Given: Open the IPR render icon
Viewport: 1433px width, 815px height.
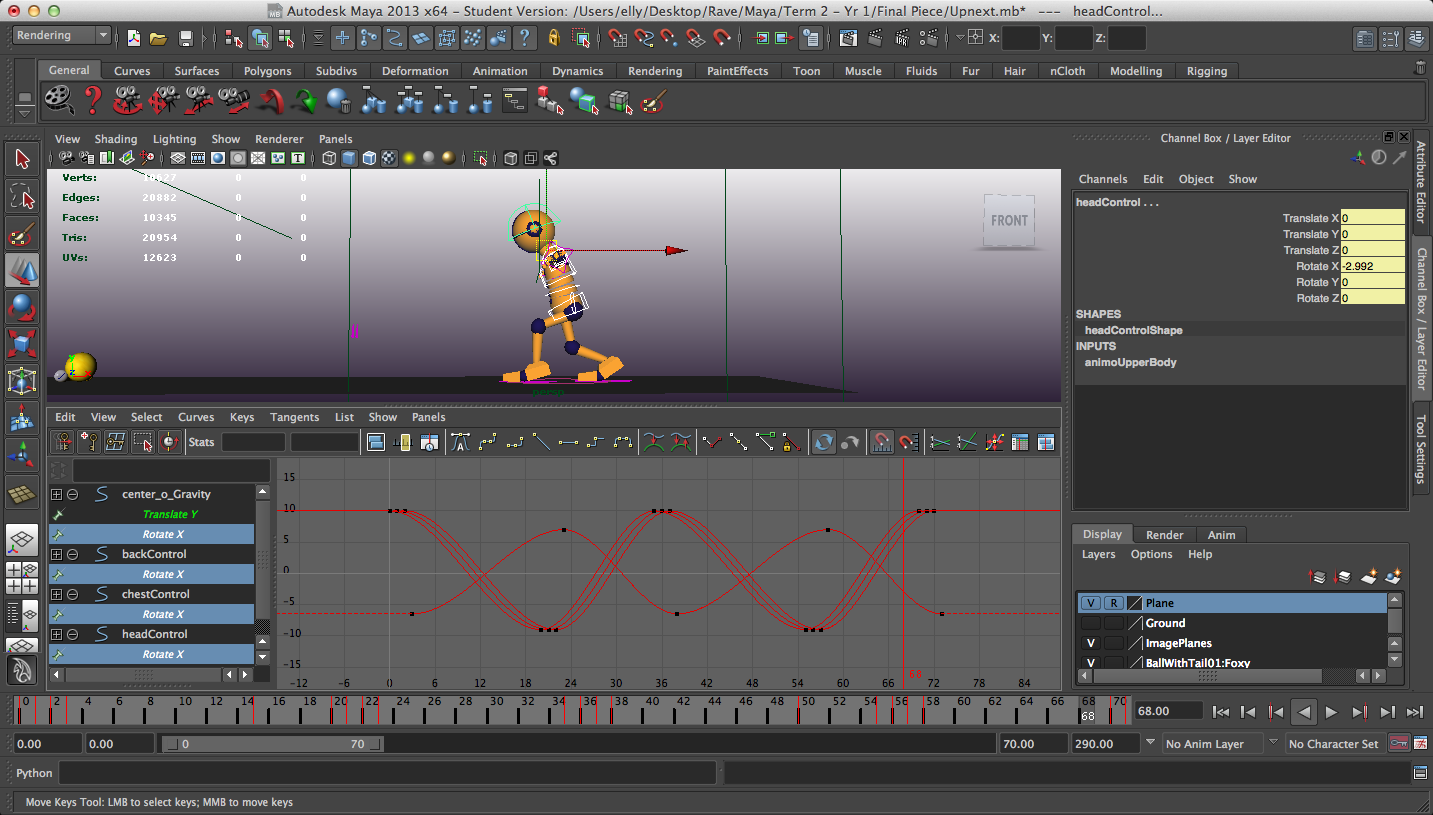Looking at the screenshot, I should click(x=903, y=38).
